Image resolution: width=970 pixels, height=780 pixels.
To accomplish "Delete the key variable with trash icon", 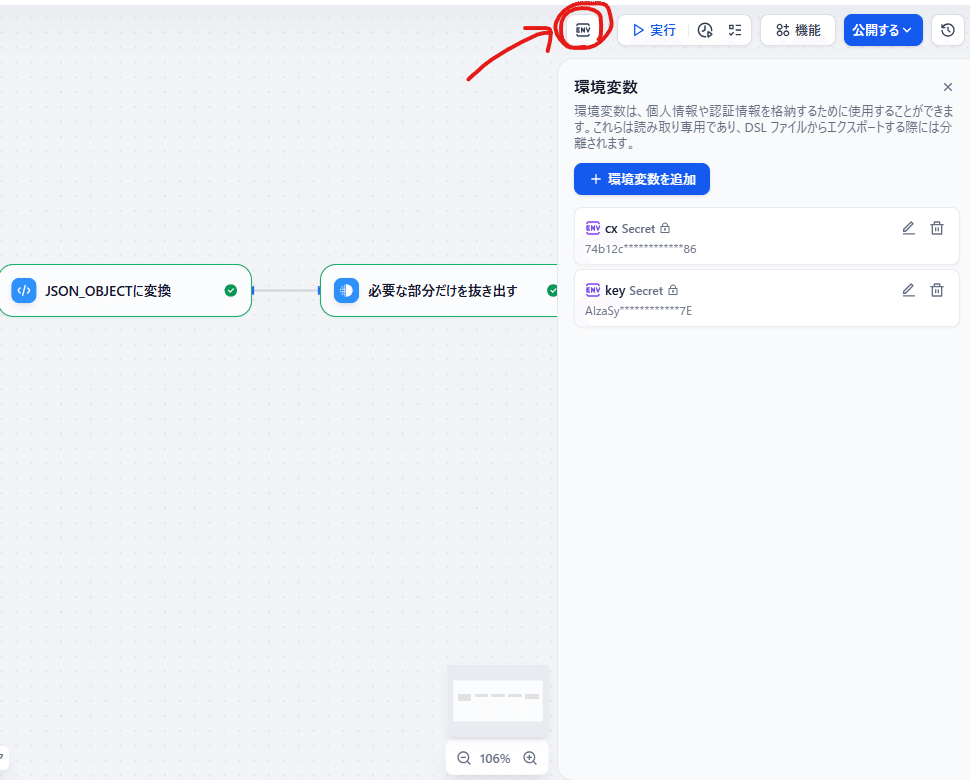I will point(936,290).
